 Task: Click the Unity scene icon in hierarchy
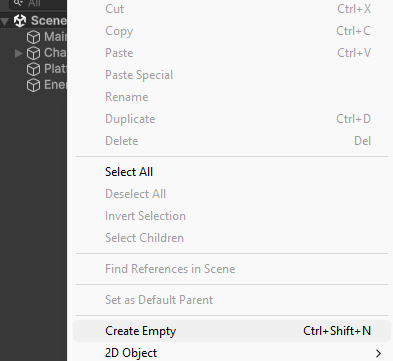click(20, 21)
